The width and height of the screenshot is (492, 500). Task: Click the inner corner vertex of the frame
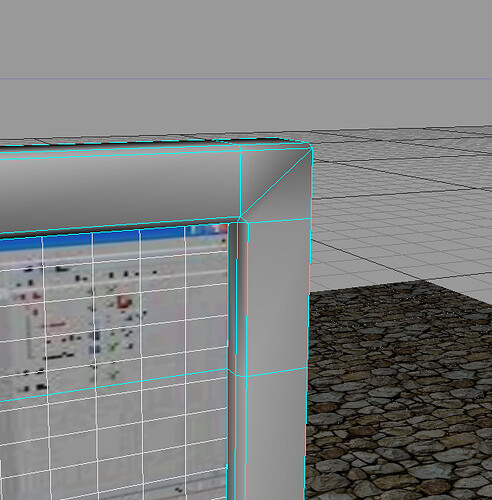pyautogui.click(x=240, y=218)
